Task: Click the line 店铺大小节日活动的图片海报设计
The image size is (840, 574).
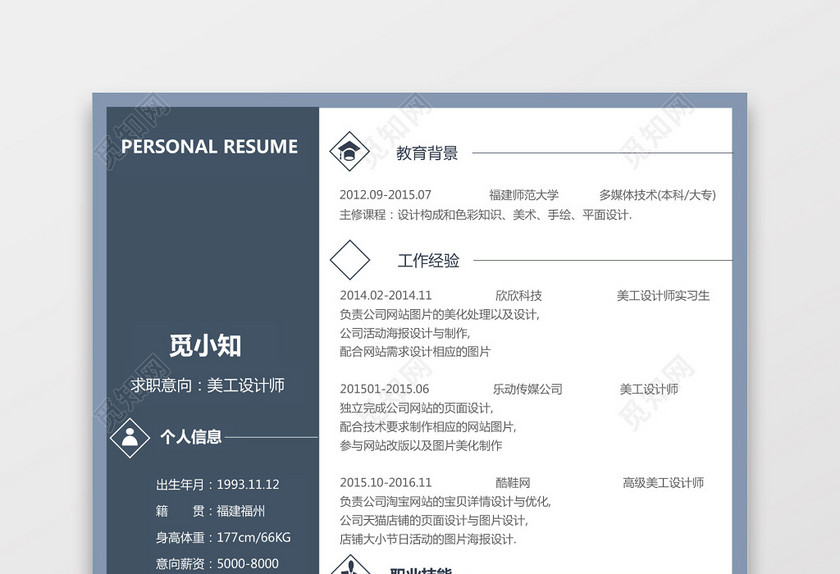Action: coord(428,539)
